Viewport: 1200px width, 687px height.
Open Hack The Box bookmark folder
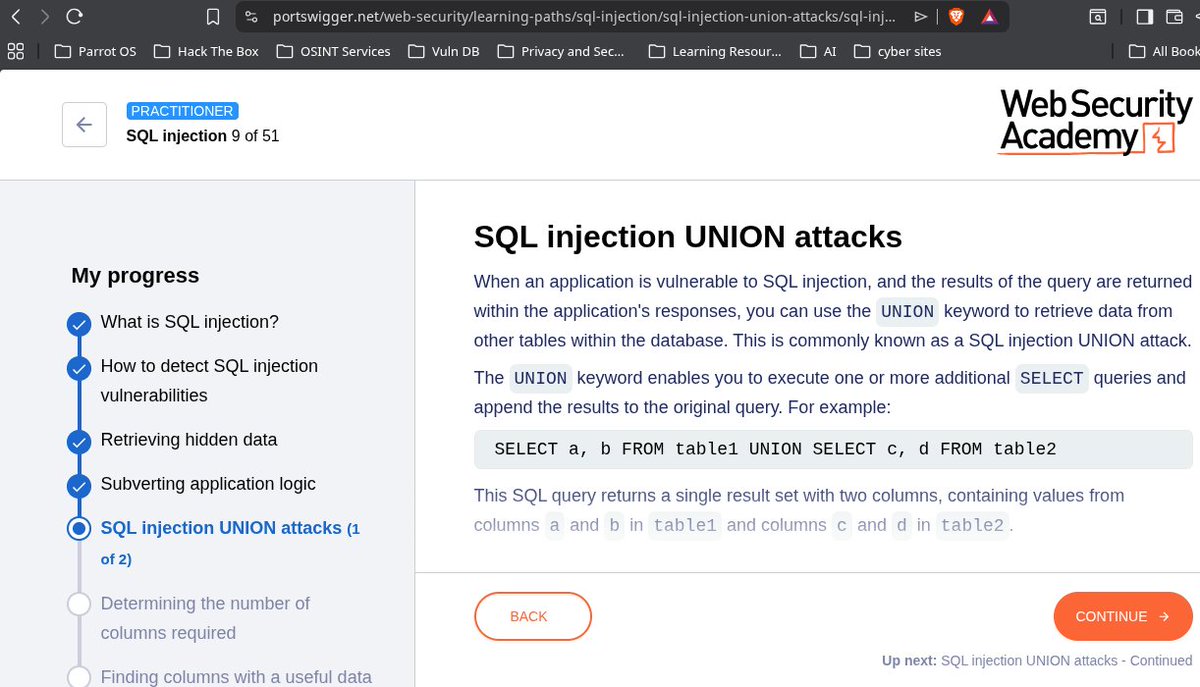pos(205,51)
